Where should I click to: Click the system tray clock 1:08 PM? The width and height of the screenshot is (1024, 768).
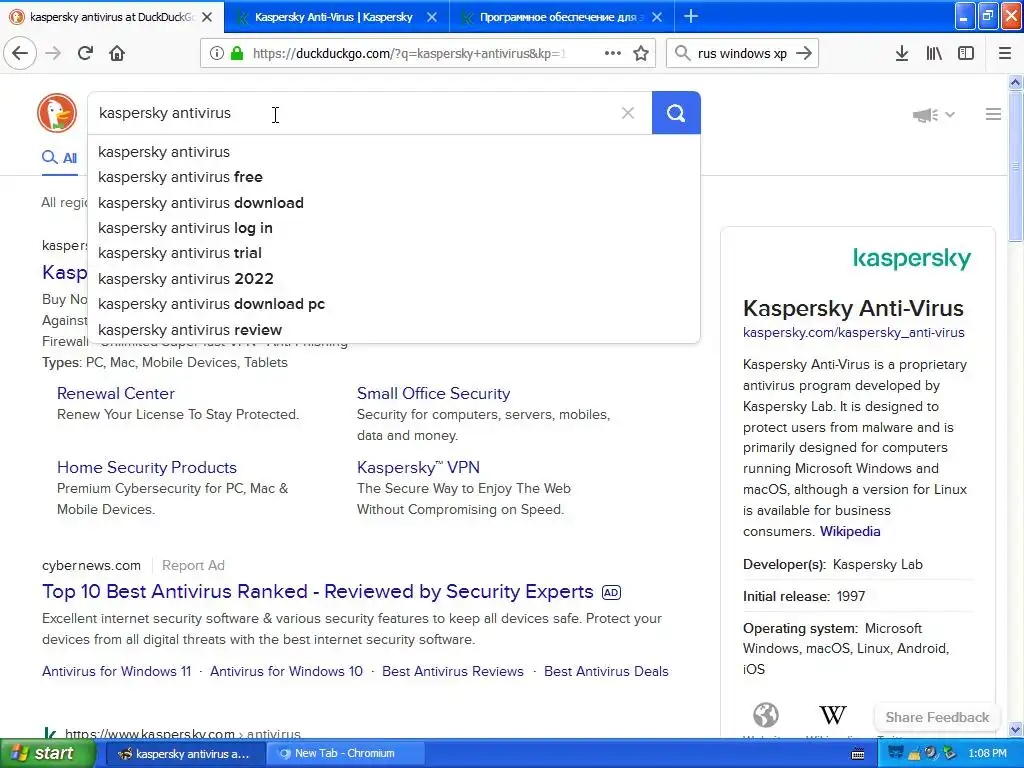(987, 753)
